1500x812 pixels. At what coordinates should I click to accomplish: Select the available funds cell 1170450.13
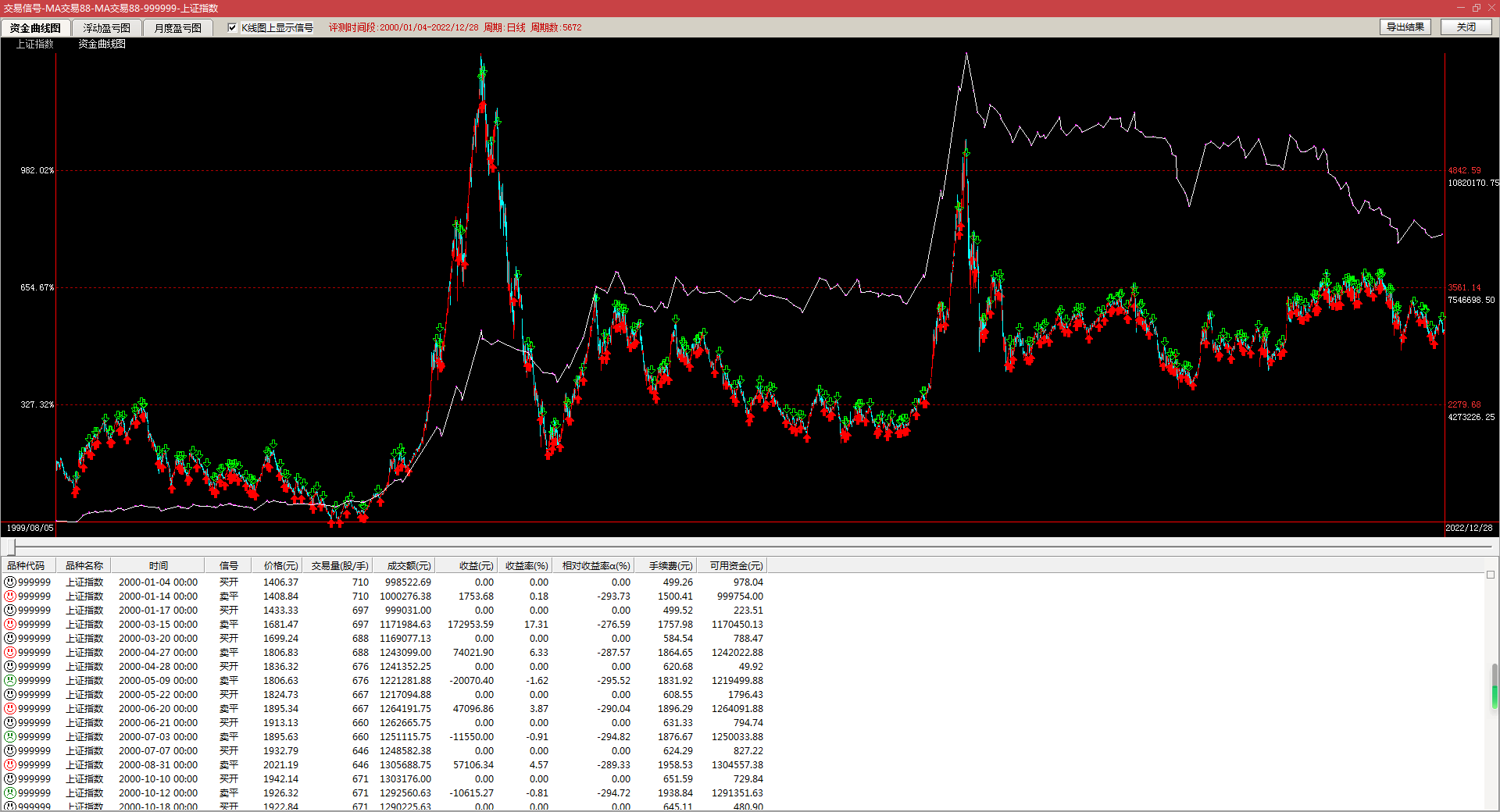pyautogui.click(x=737, y=625)
